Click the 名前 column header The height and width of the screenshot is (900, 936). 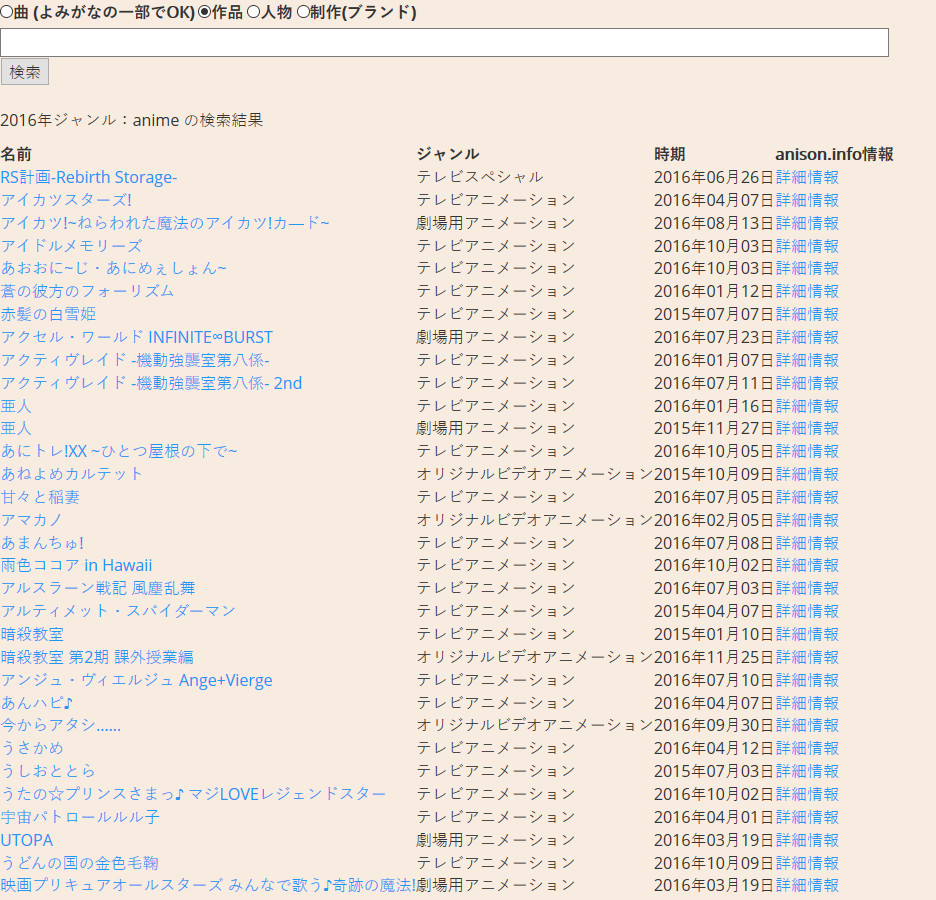pyautogui.click(x=16, y=154)
